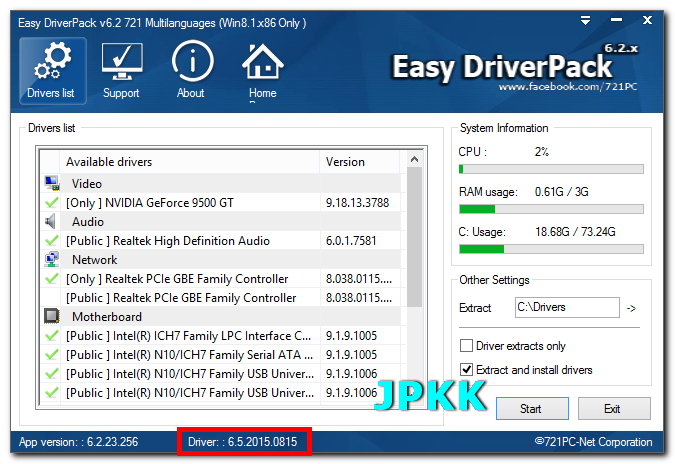Click the C: Usage progress bar
The width and height of the screenshot is (675, 464).
551,249
